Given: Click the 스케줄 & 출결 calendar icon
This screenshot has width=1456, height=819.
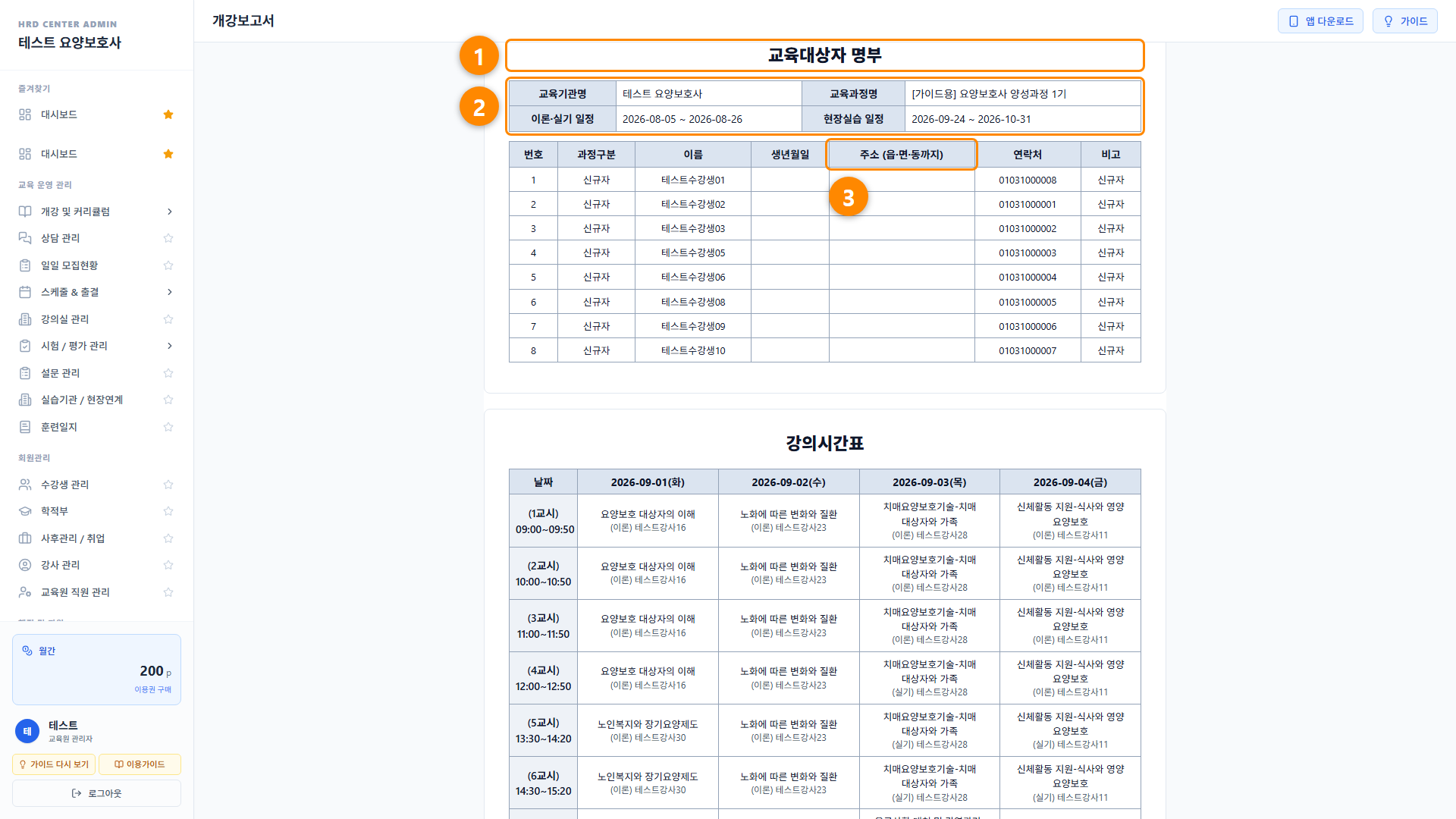Looking at the screenshot, I should tap(25, 292).
